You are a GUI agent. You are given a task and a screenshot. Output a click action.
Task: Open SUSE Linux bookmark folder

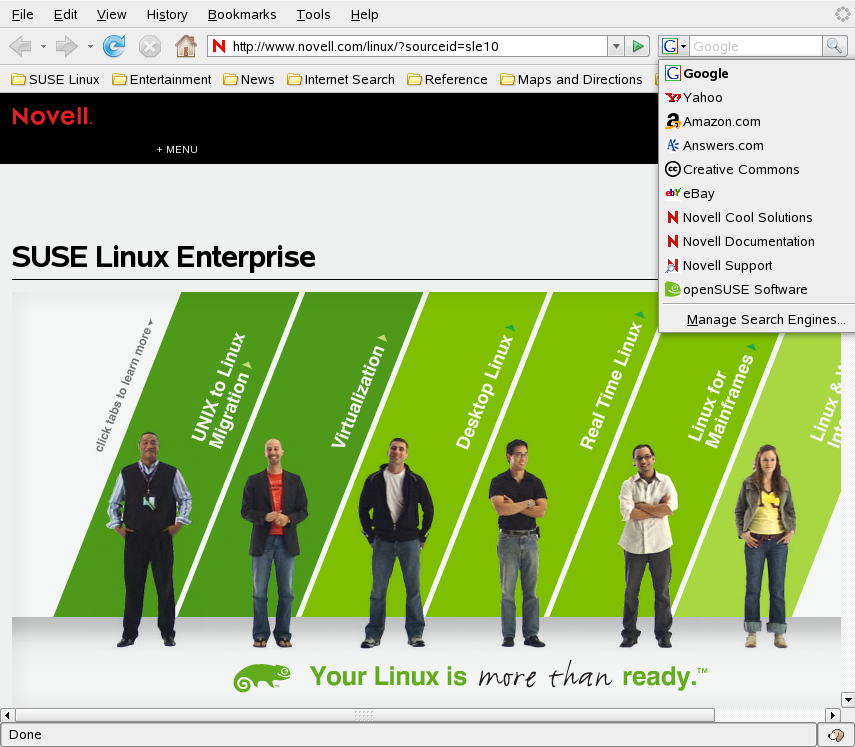(x=55, y=80)
